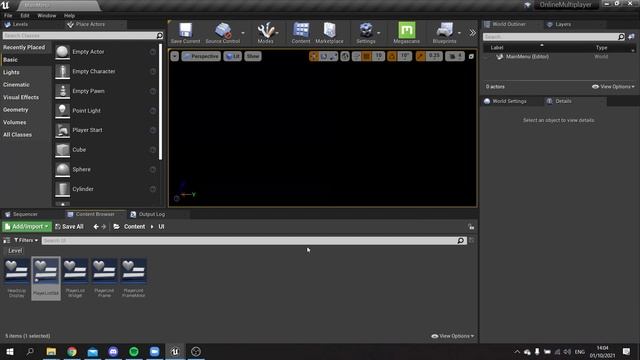This screenshot has height=360, width=640.
Task: Maximize or restore the viewport
Action: (x=471, y=56)
